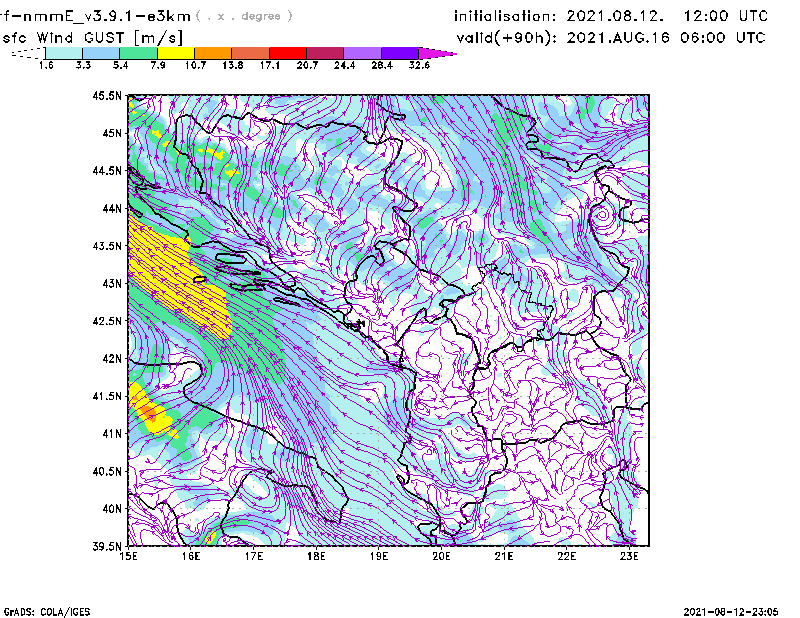Click the '18E' longitude label
Viewport: 800px width, 618px height.
316,556
